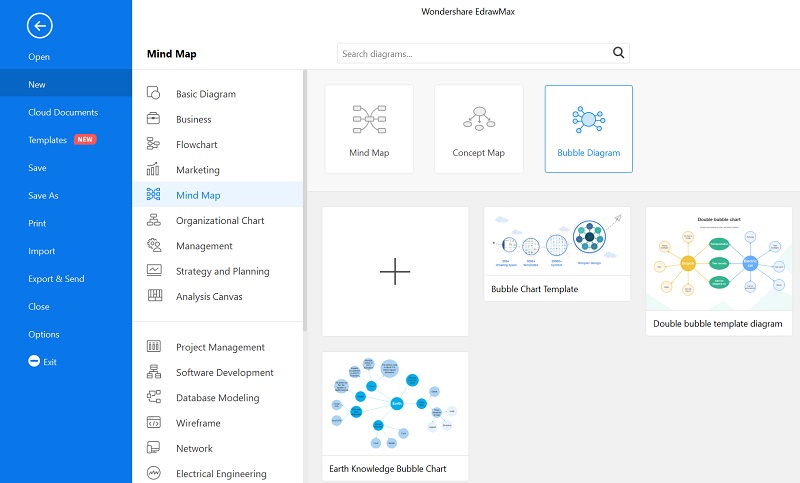Select Electrical Engineering category label
The height and width of the screenshot is (483, 800).
tap(221, 474)
